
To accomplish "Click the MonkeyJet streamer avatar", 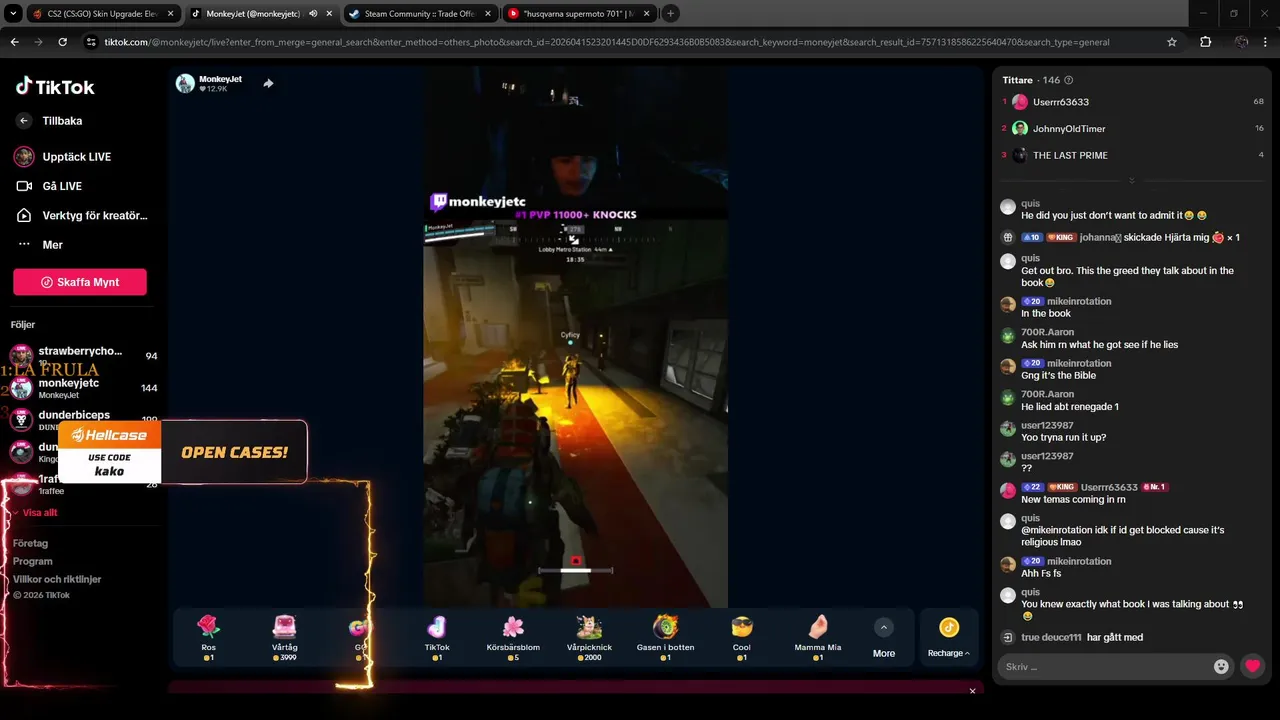I will coord(185,83).
